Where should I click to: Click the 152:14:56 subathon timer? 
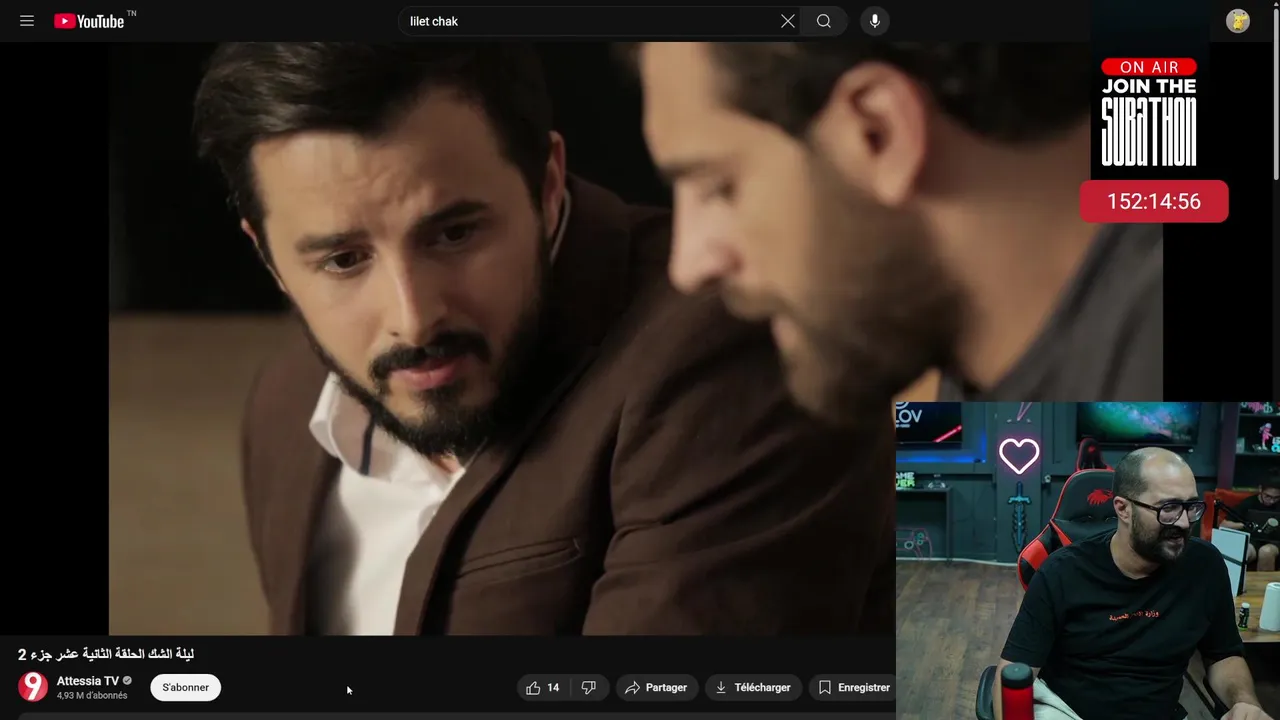[x=1154, y=201]
